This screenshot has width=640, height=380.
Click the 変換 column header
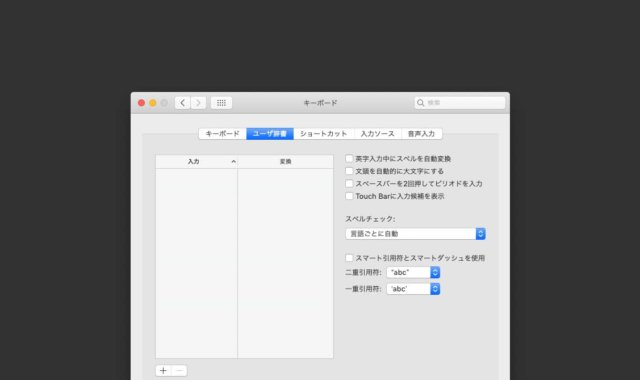(x=285, y=162)
